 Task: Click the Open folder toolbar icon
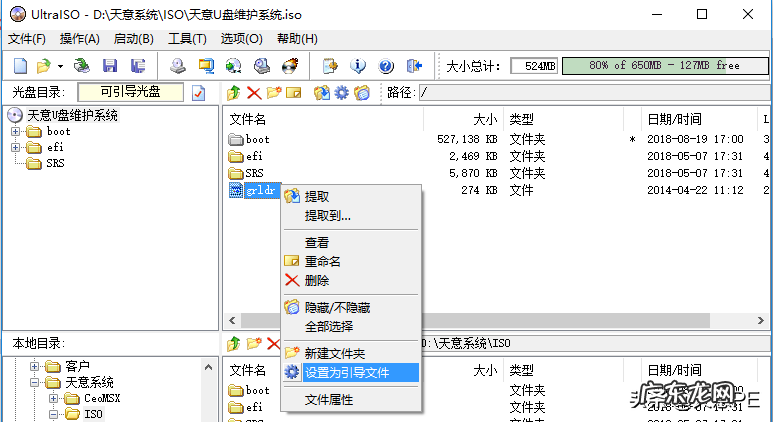44,66
